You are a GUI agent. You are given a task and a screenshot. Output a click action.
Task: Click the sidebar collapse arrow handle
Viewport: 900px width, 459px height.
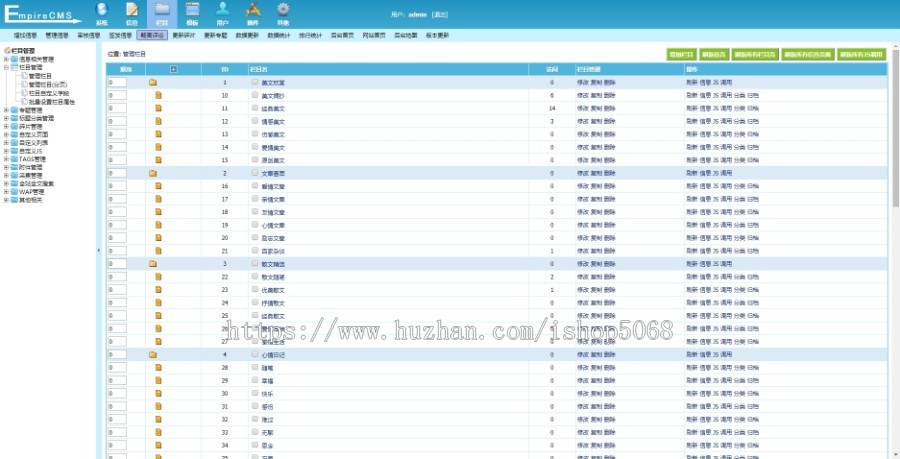[x=98, y=250]
